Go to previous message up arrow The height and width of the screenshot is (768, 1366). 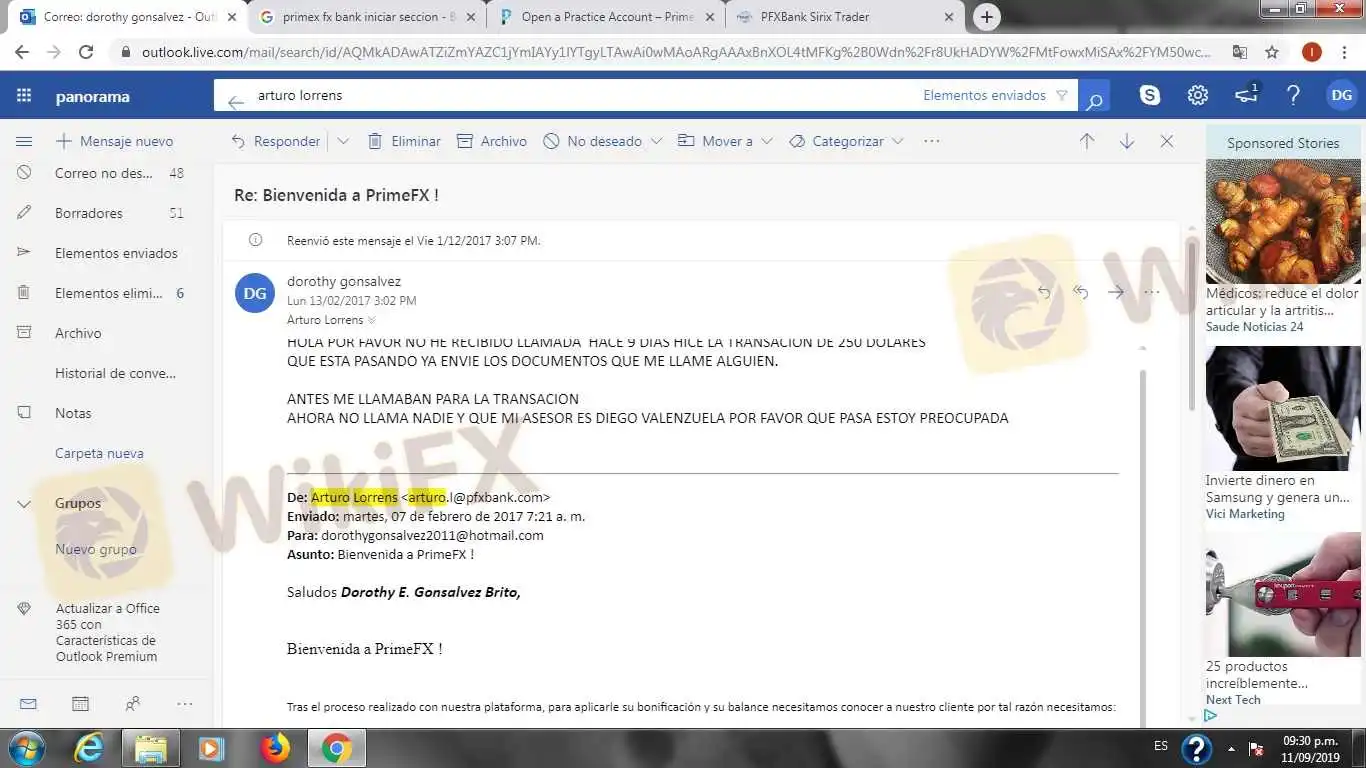coord(1087,141)
